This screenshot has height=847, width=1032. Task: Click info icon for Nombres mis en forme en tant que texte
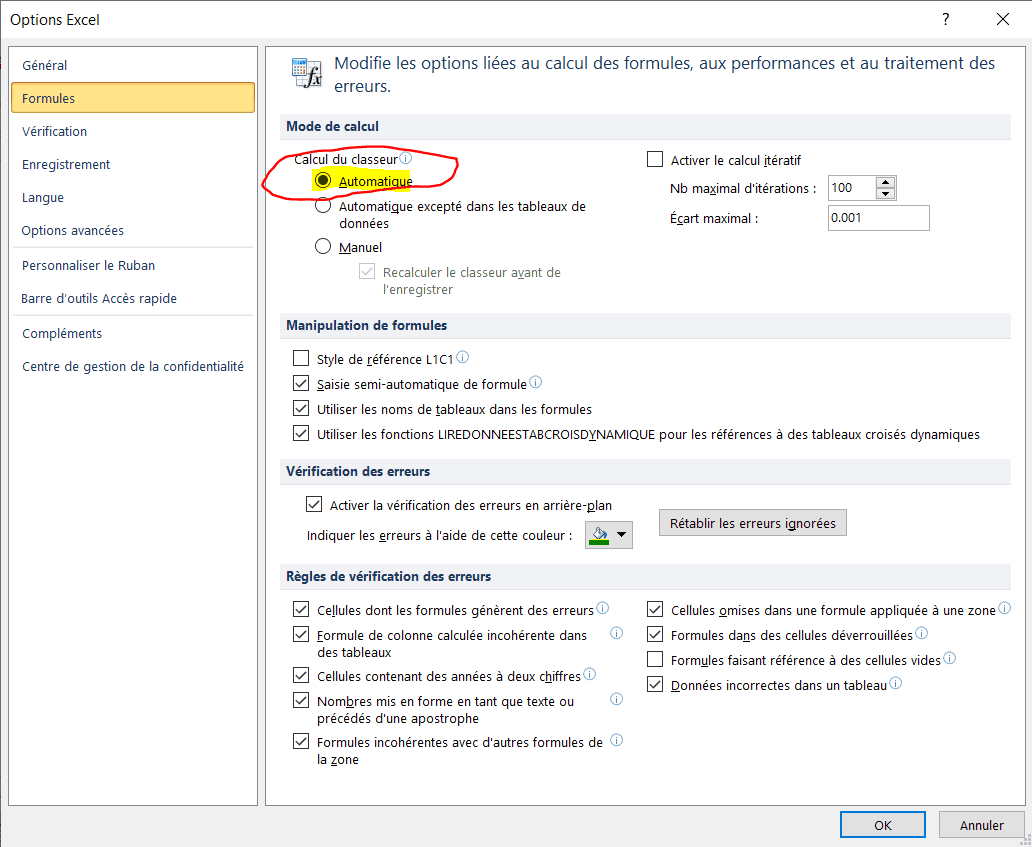[x=617, y=699]
